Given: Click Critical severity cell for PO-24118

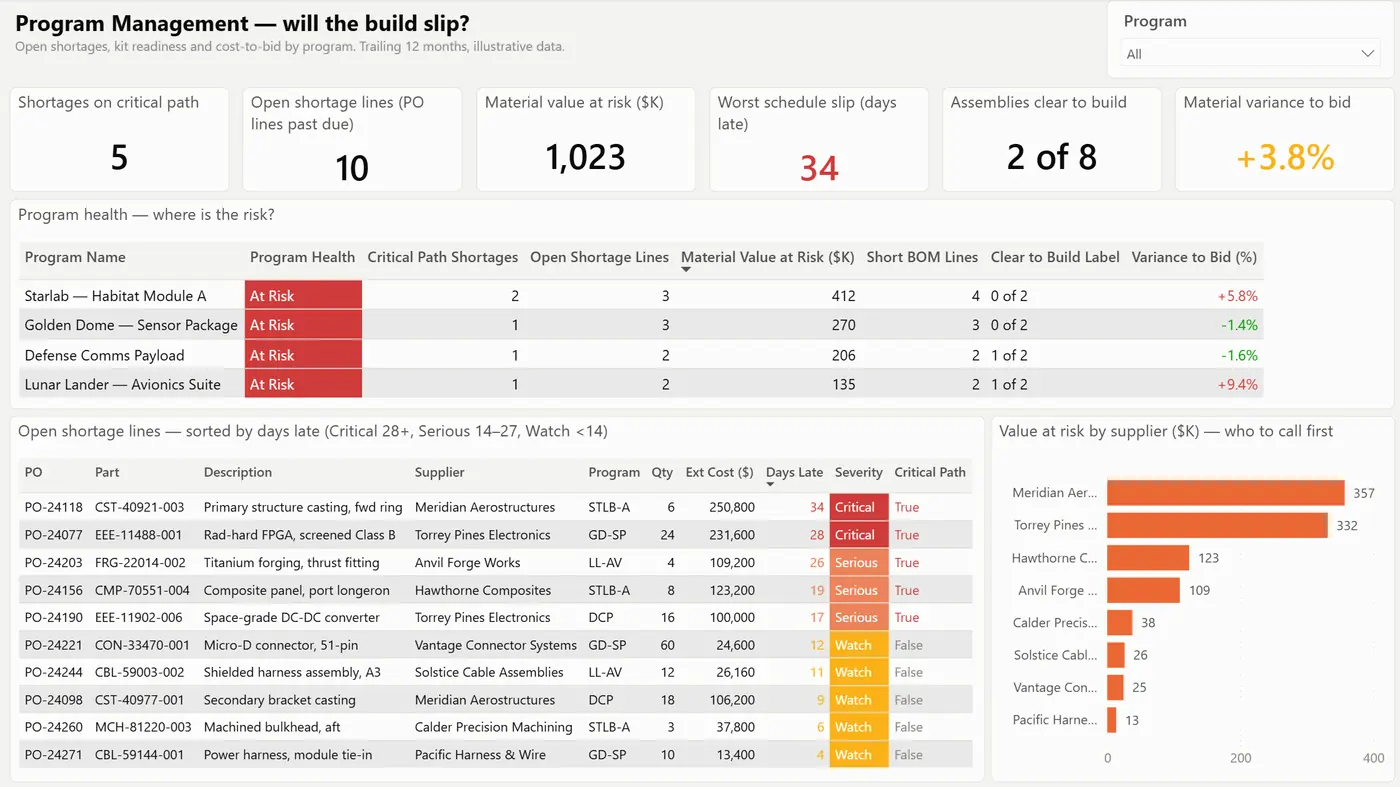Looking at the screenshot, I should pos(858,507).
